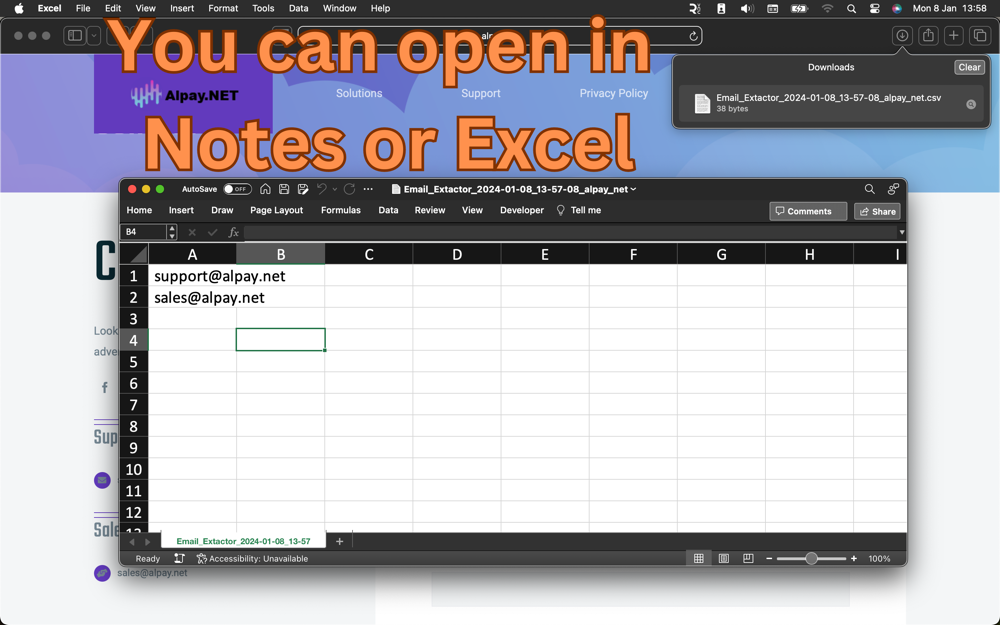Click the Save As icon with pencil

pos(303,189)
